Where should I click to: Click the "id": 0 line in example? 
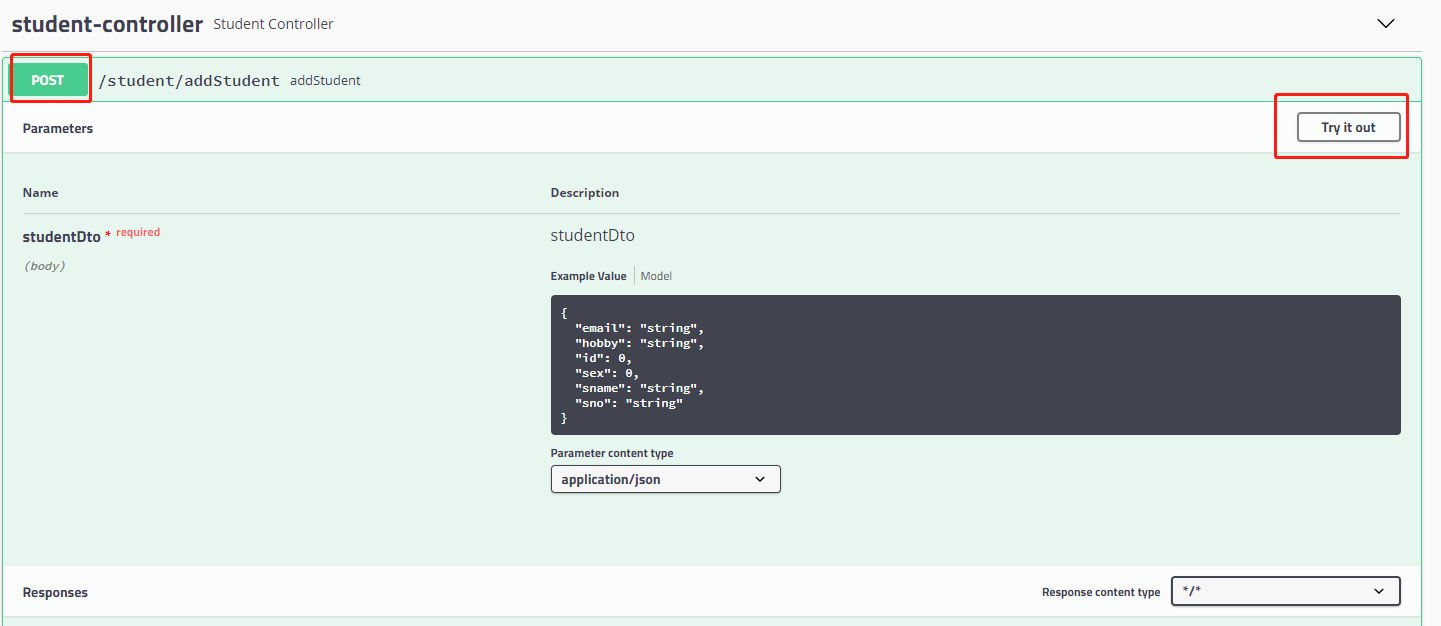click(x=604, y=358)
